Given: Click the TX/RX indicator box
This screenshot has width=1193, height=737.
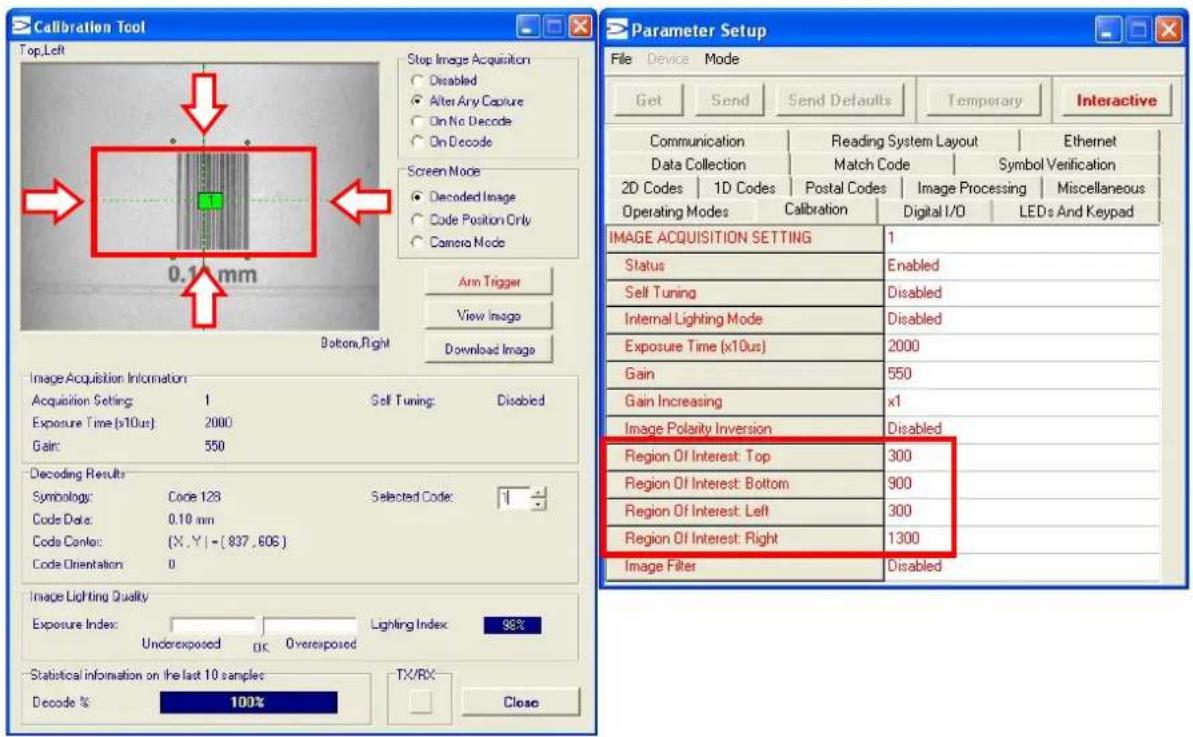Looking at the screenshot, I should pos(420,701).
